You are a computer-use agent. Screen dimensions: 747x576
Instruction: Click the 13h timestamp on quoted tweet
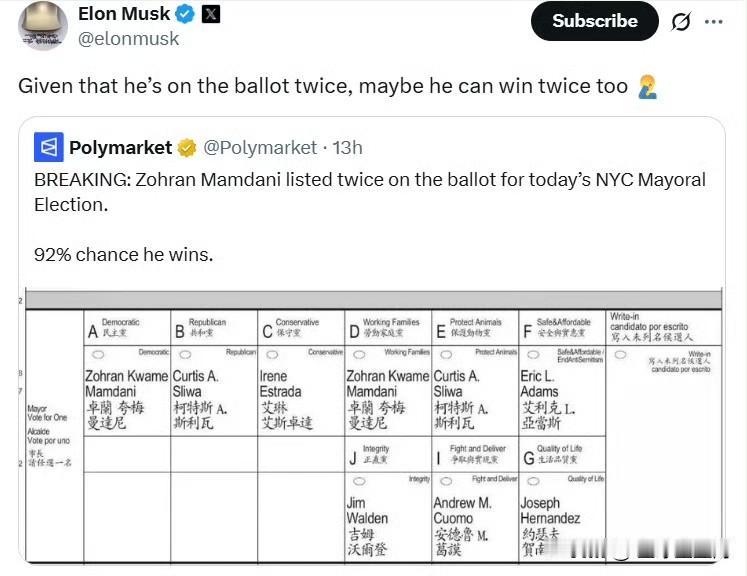pyautogui.click(x=347, y=148)
